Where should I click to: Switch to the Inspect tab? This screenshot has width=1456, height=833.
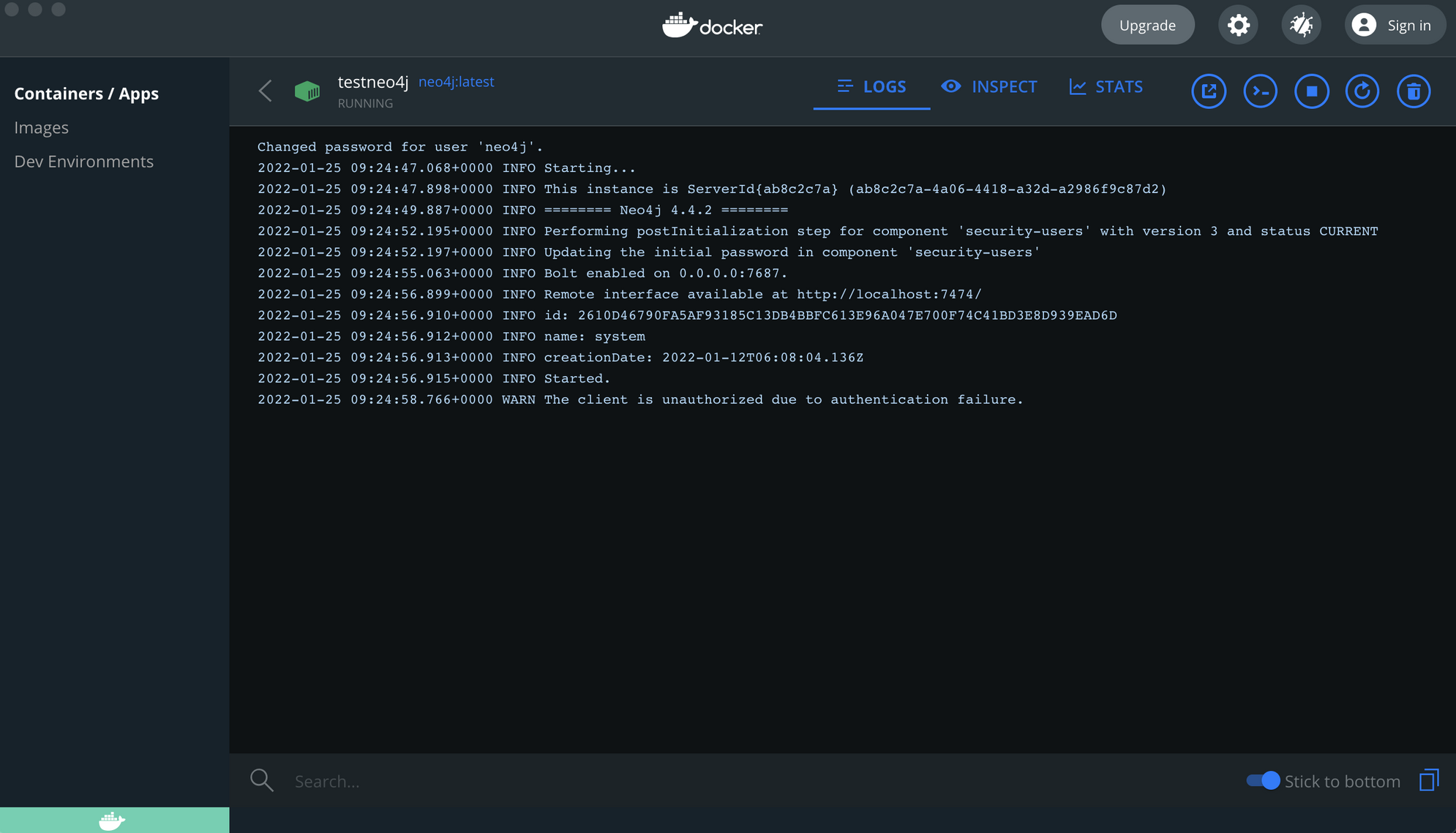pos(989,87)
